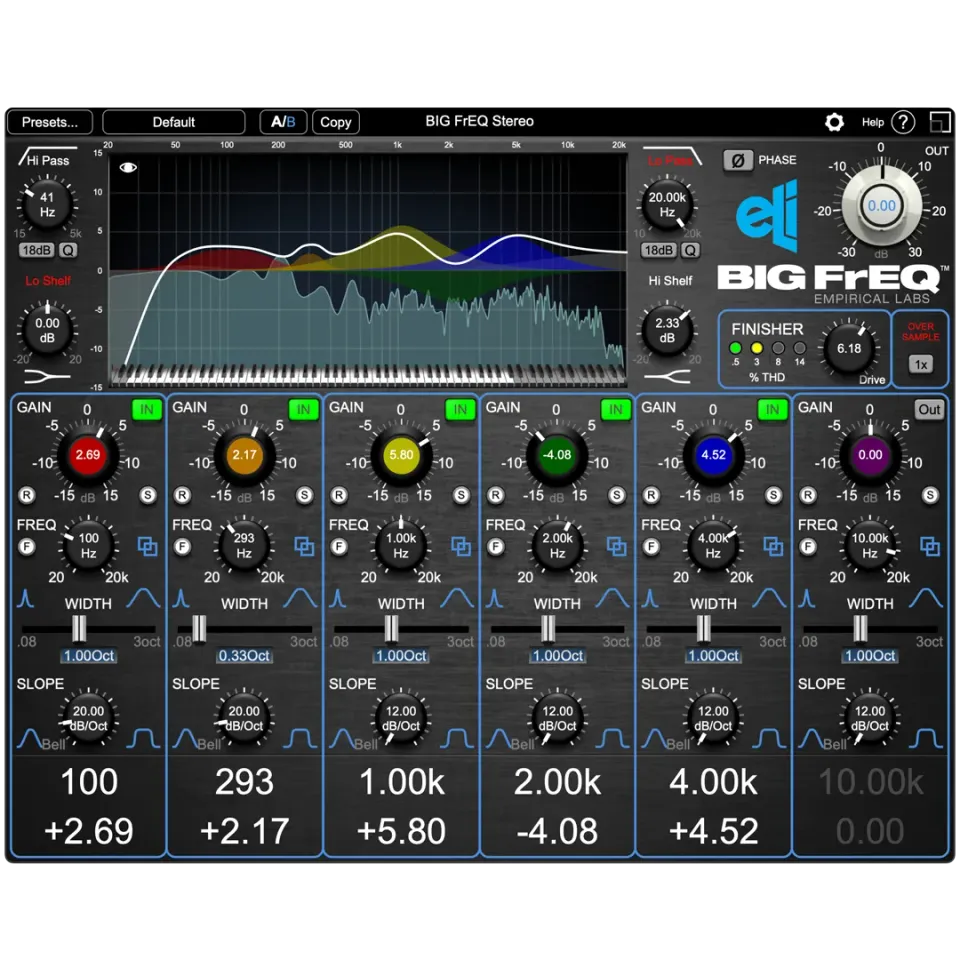Click the red Lo Shelf label
960x960 pixels.
pyautogui.click(x=48, y=280)
